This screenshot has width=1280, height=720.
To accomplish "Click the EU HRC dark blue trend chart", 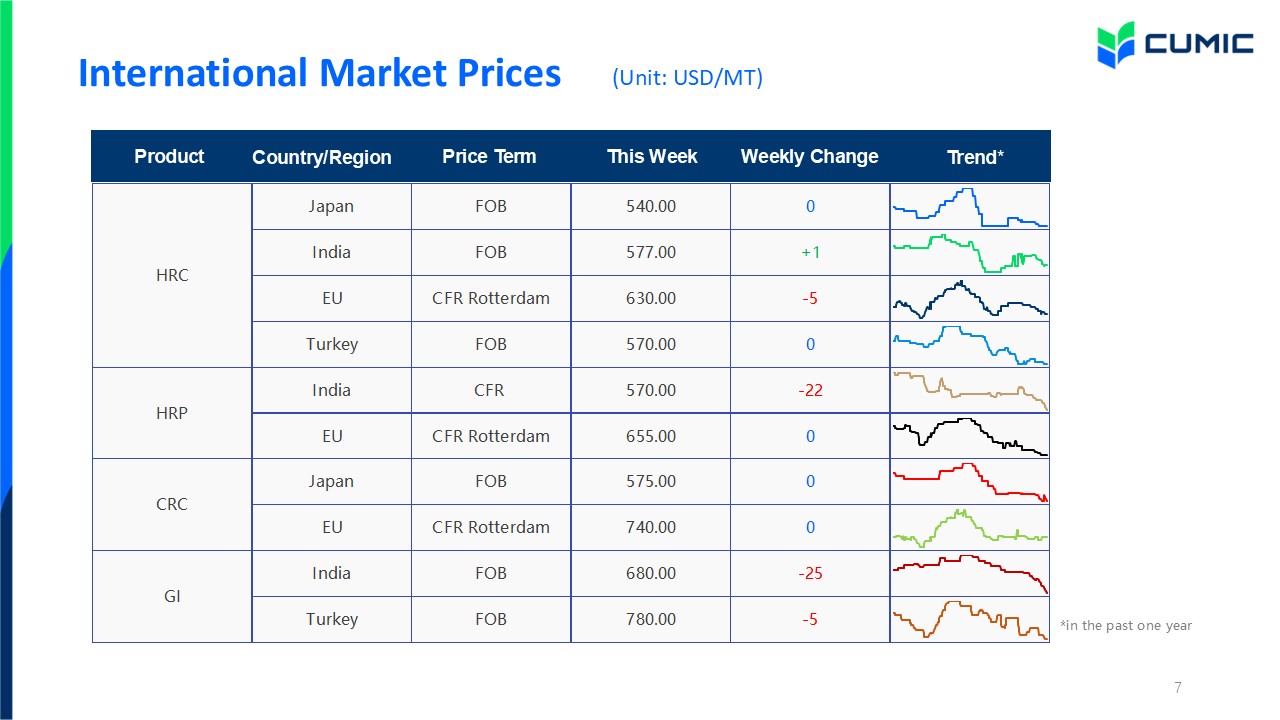I will (x=970, y=299).
